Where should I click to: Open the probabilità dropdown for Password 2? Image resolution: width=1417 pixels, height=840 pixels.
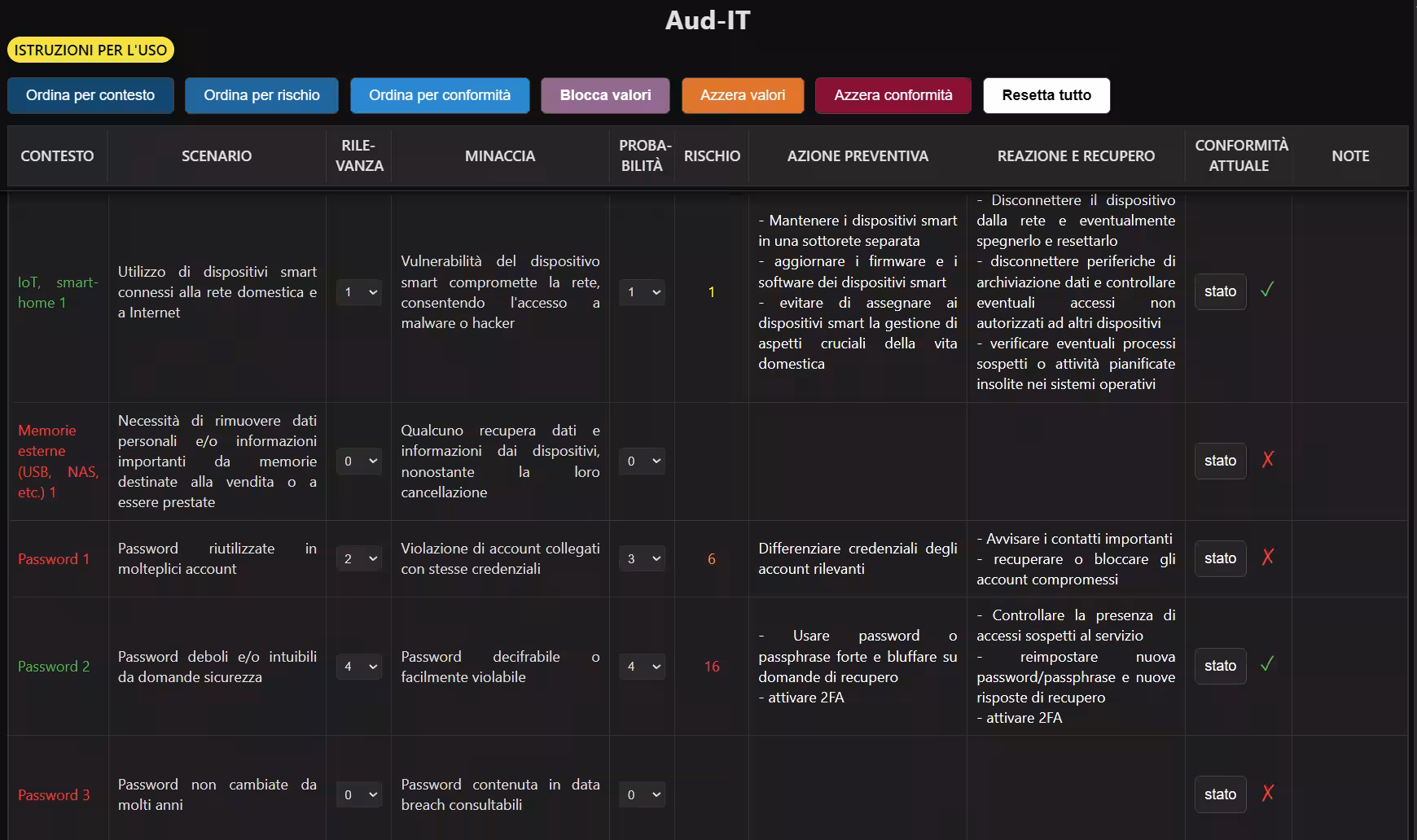[642, 666]
